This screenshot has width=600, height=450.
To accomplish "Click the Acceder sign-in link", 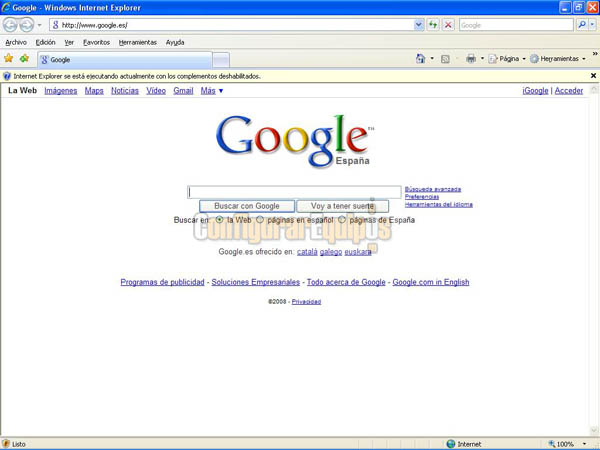I will click(x=569, y=91).
